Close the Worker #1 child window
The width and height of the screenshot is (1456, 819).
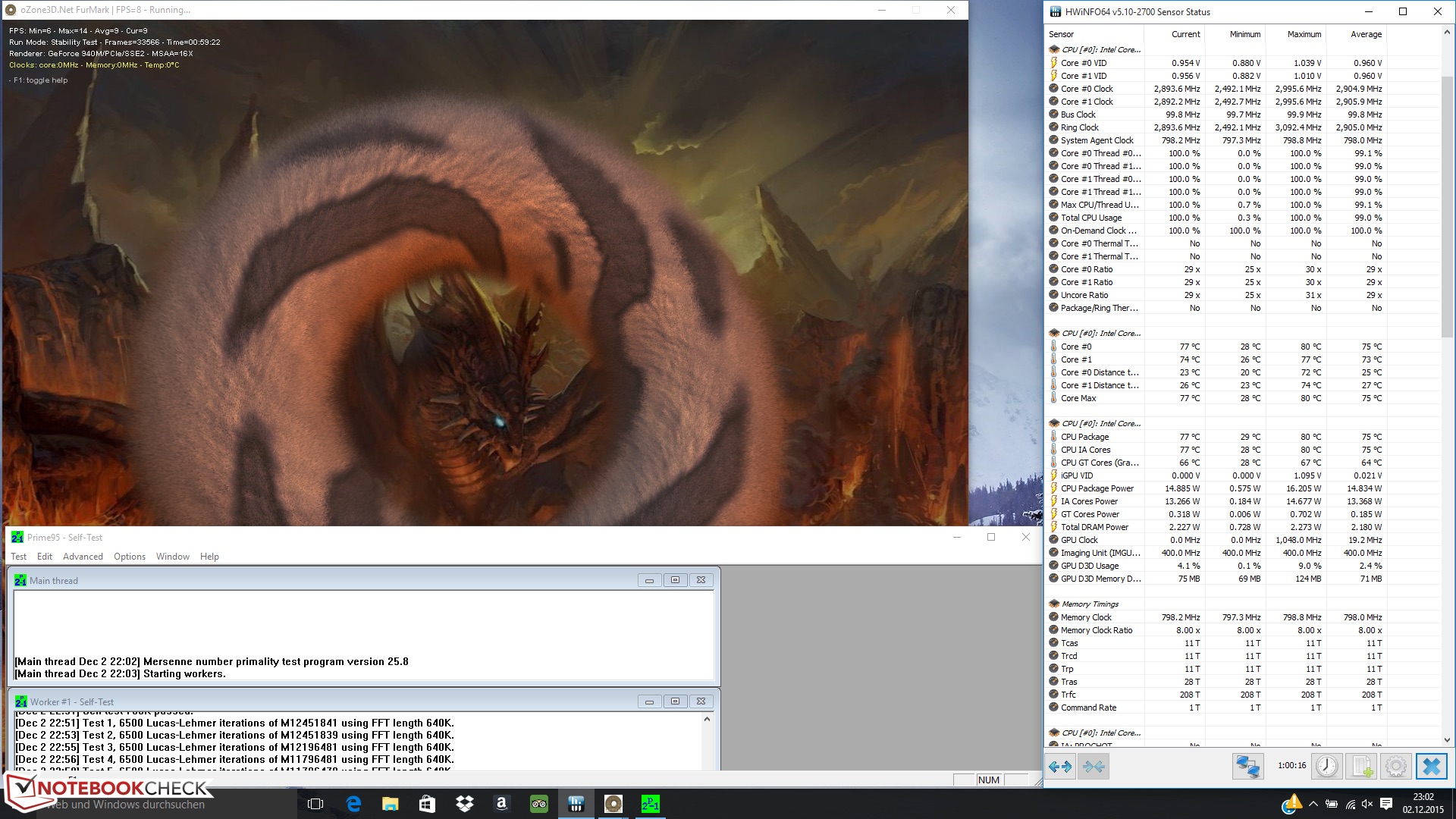(x=701, y=701)
